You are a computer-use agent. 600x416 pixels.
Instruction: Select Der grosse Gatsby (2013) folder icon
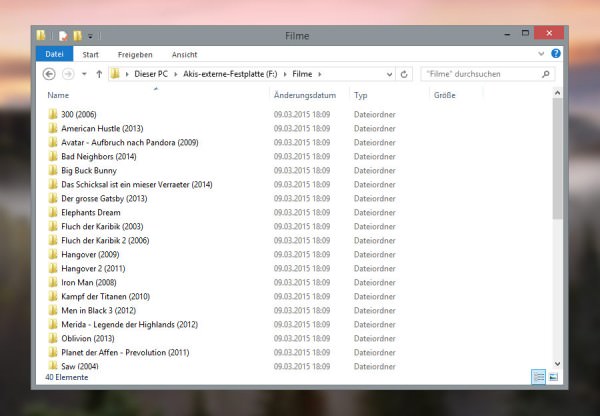[53, 198]
